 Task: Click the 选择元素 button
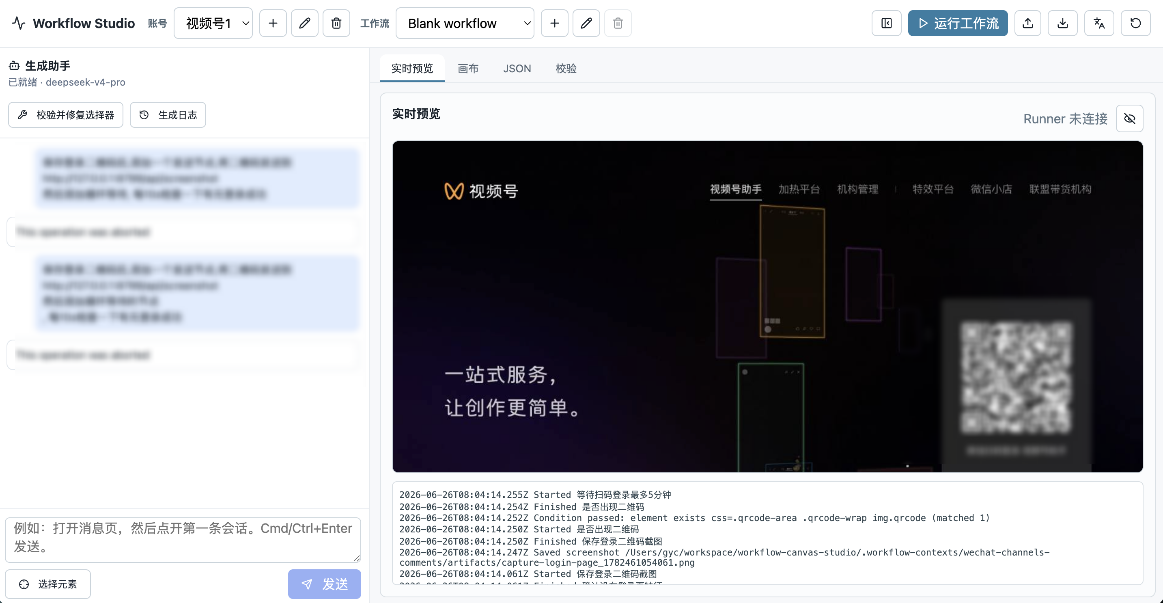48,584
